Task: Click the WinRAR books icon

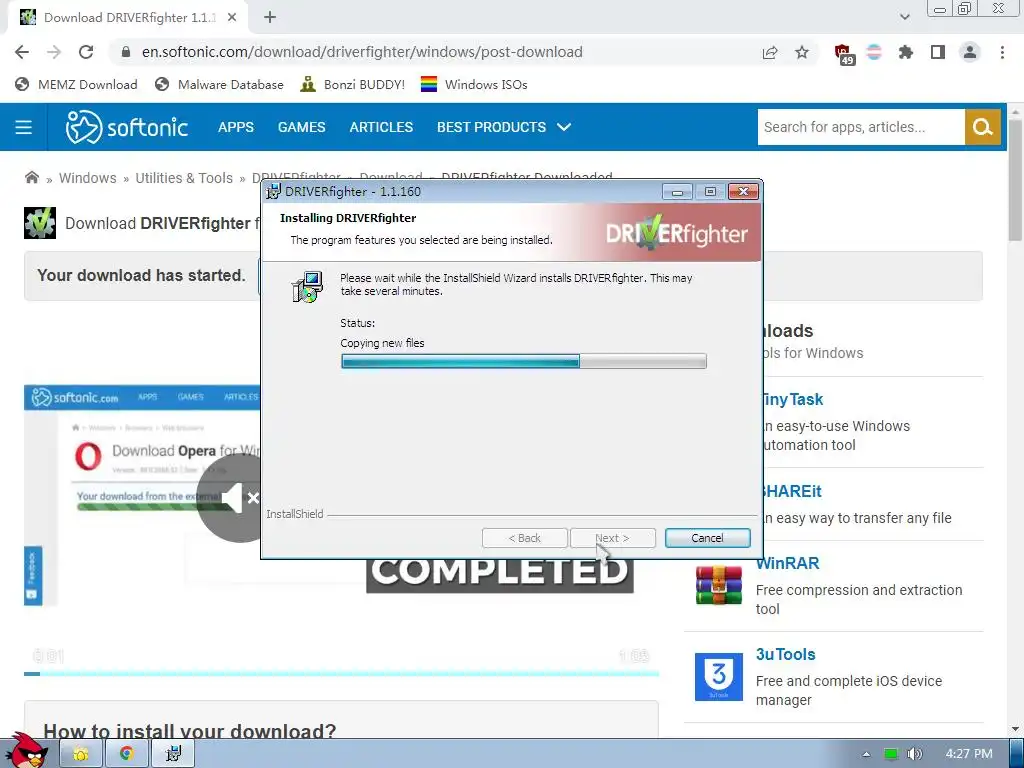Action: [x=718, y=585]
